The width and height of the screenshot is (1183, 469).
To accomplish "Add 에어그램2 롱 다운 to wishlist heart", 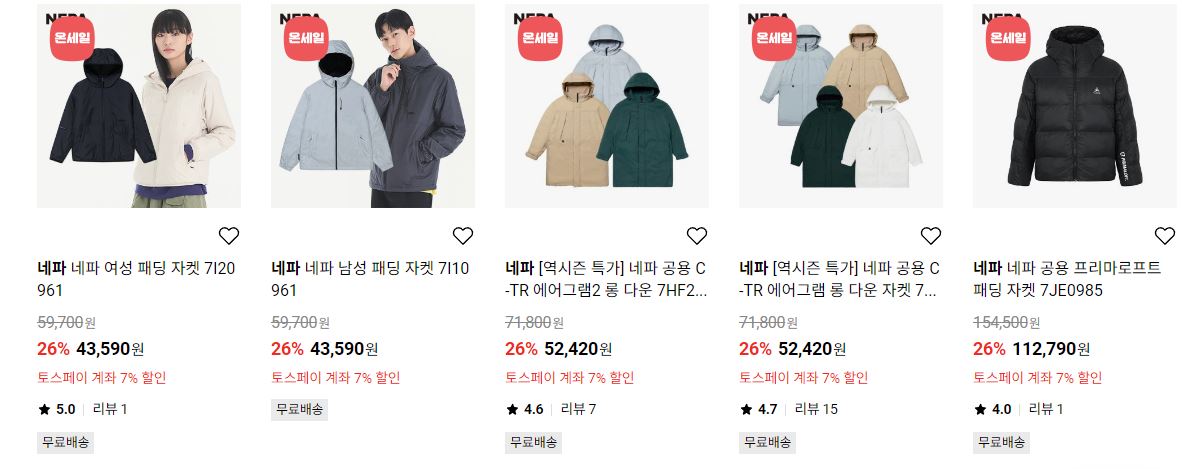I will click(x=696, y=236).
